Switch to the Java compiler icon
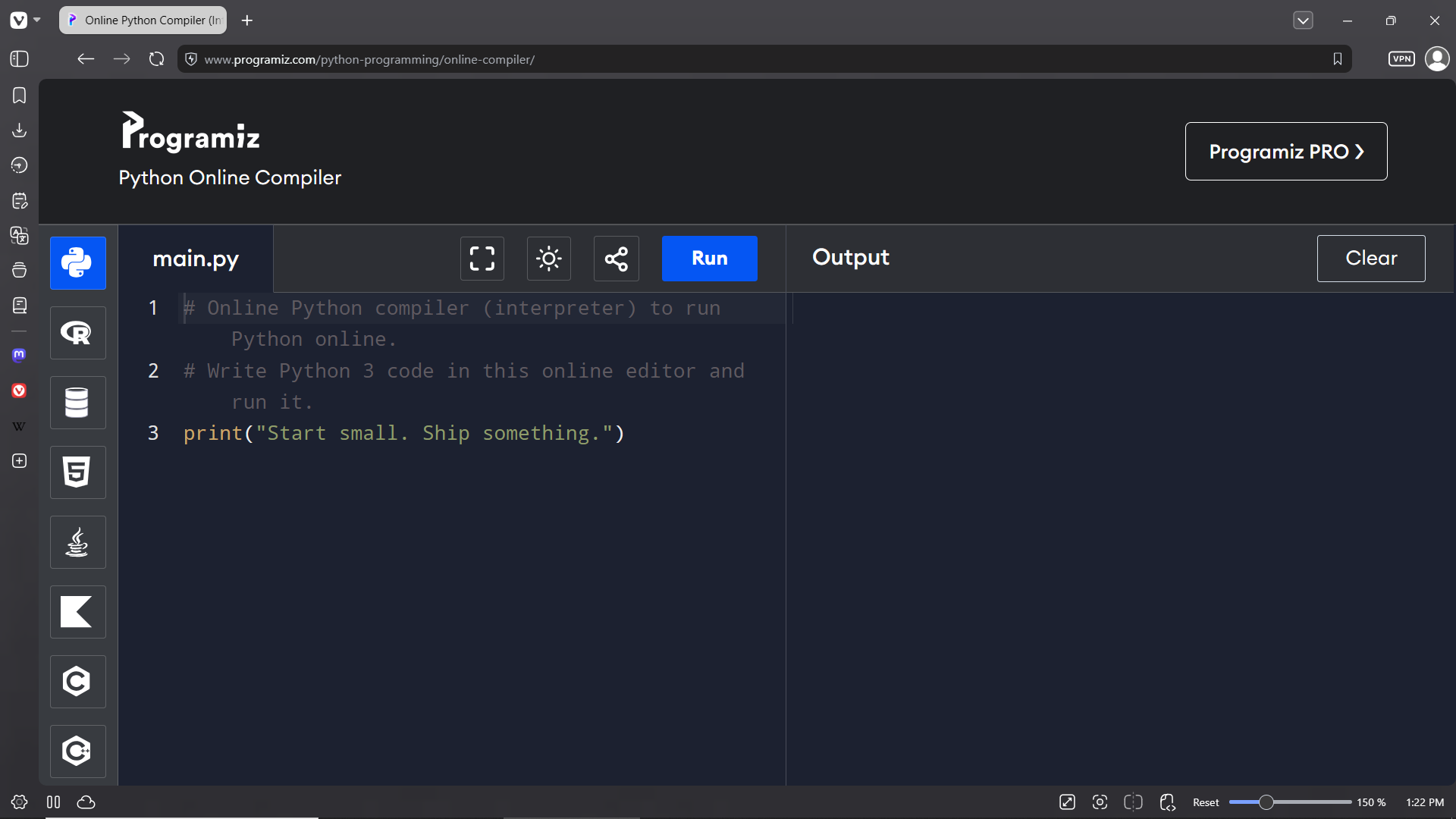This screenshot has height=819, width=1456. tap(77, 541)
